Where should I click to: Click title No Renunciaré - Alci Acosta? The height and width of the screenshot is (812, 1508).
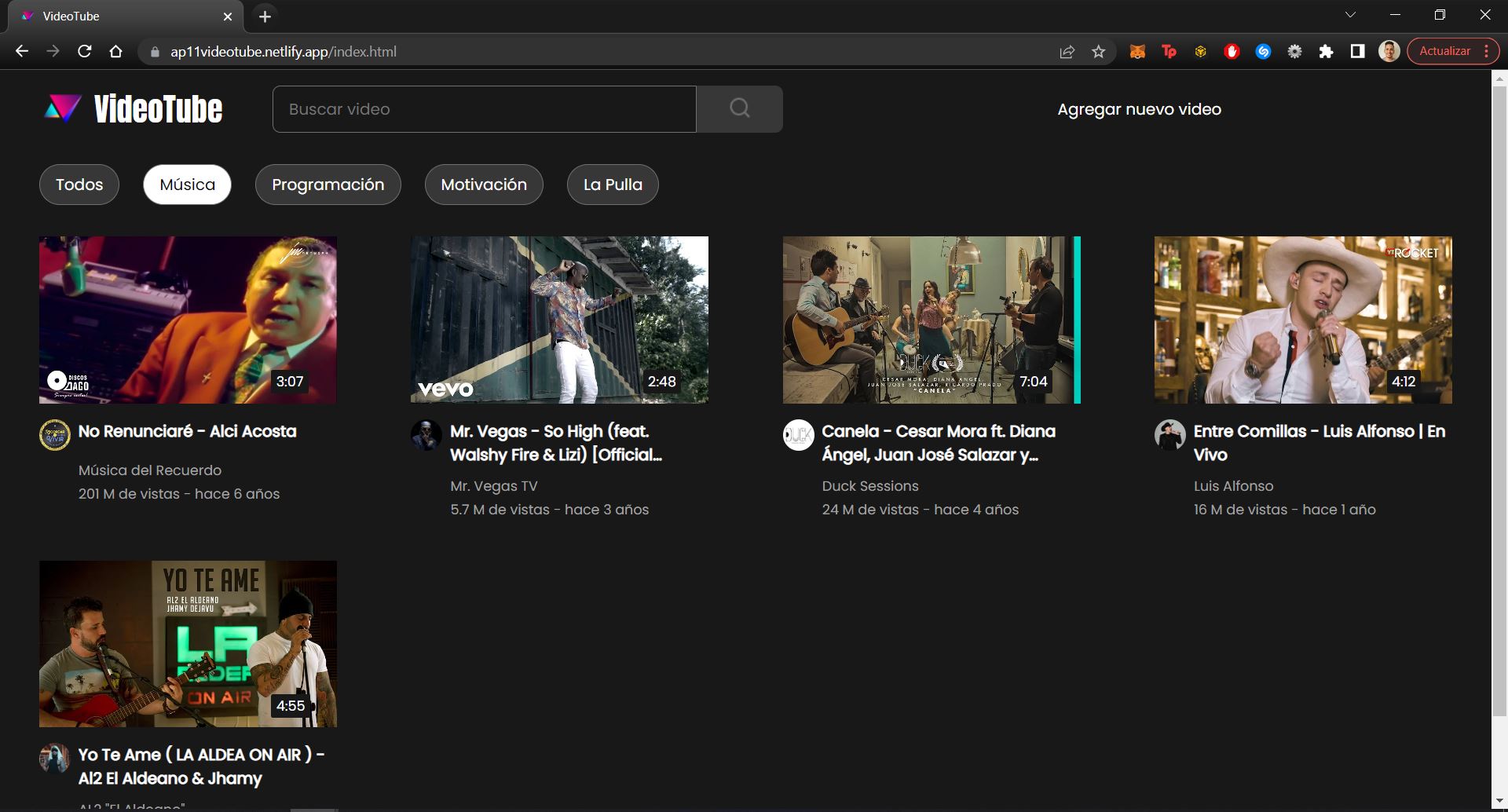[188, 431]
